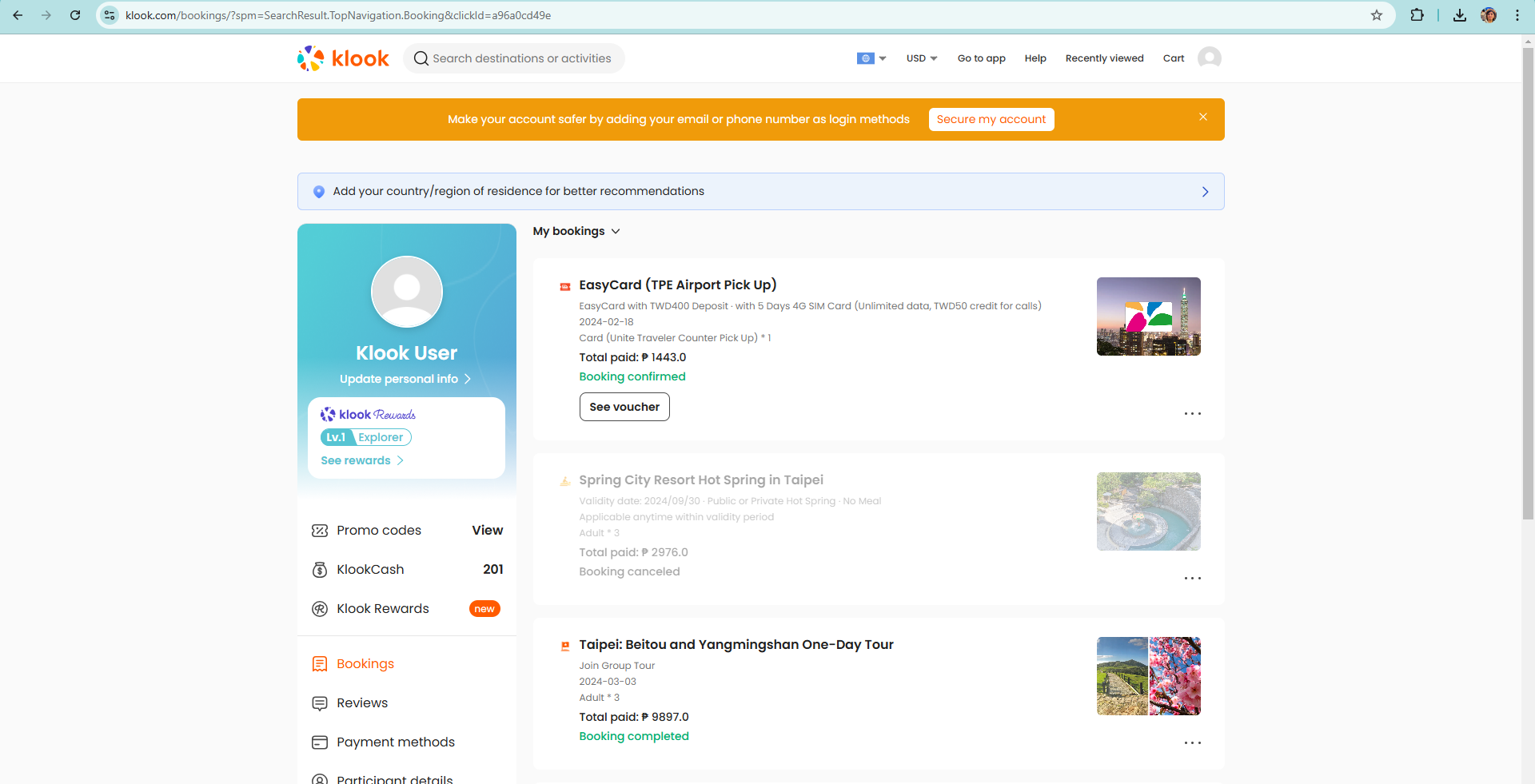Click the Klook Rewards sidebar icon
The height and width of the screenshot is (784, 1535).
(x=320, y=609)
